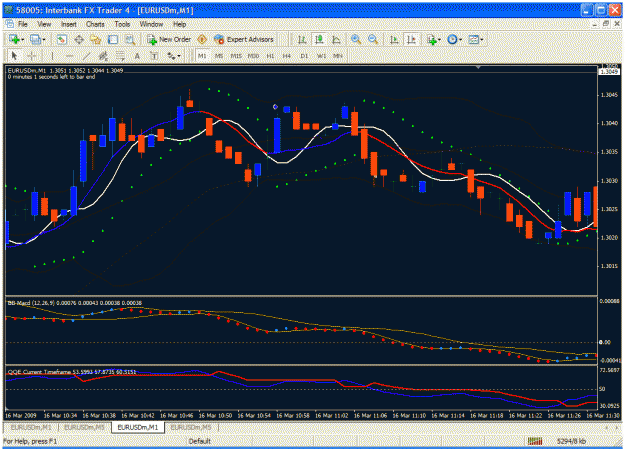Select the M1 timeframe
Screen dimensions: 625x449
pos(202,56)
